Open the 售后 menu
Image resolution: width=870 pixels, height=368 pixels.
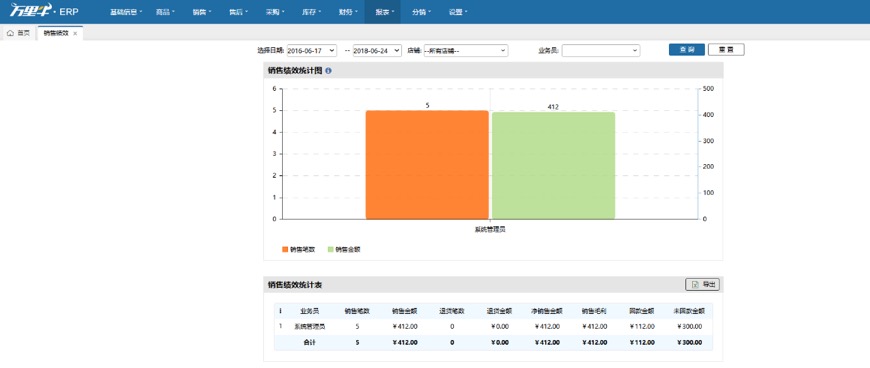pyautogui.click(x=238, y=12)
